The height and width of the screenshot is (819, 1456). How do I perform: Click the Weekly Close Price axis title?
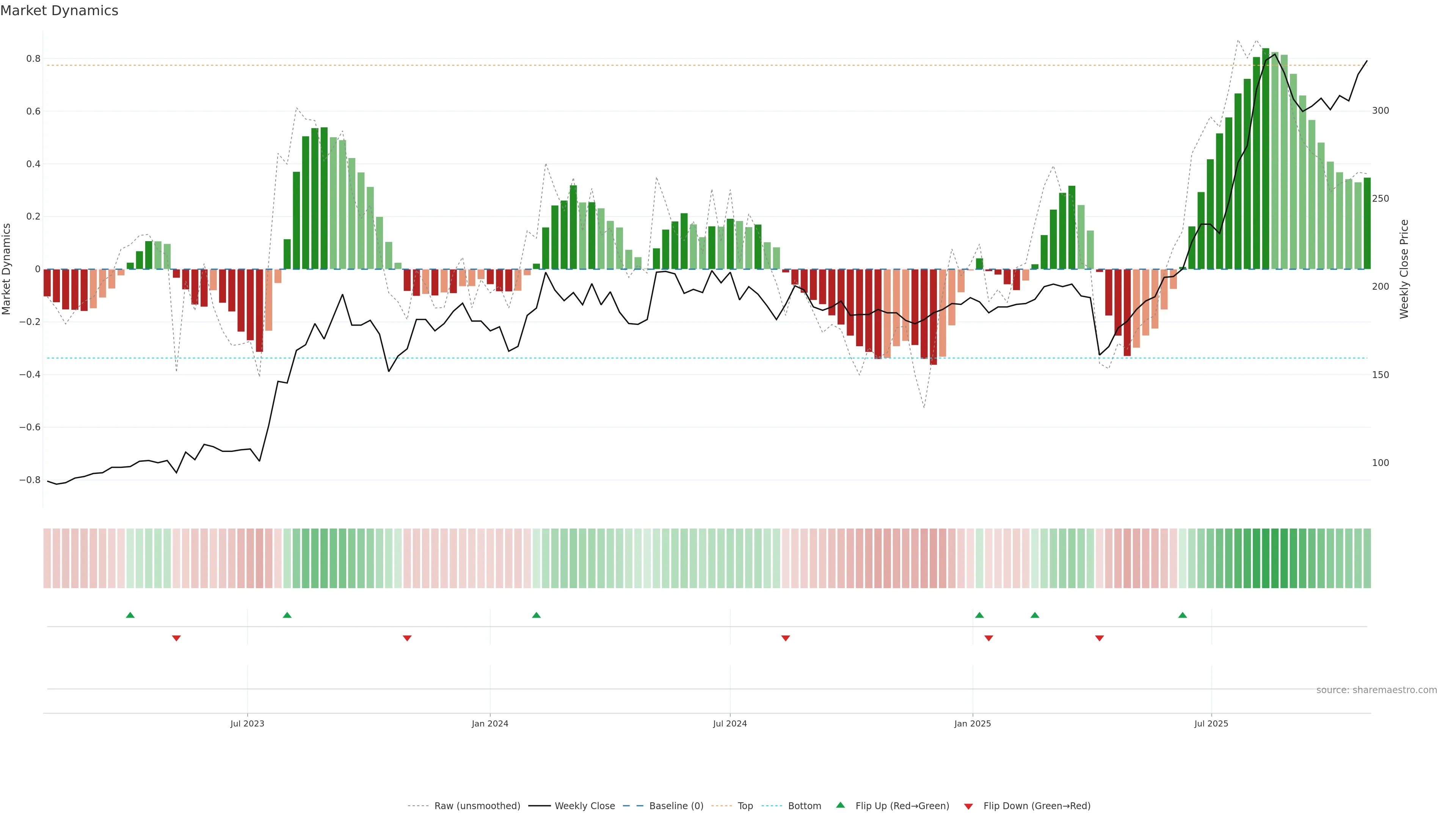1404,269
